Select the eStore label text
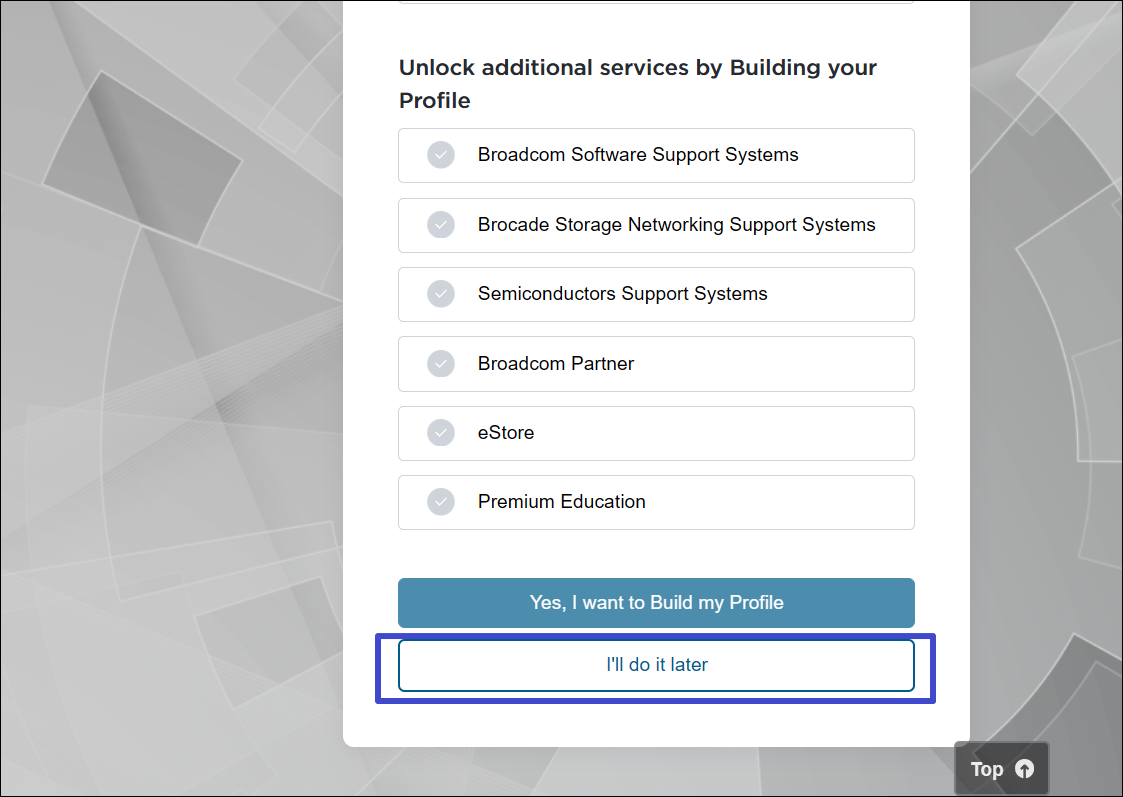Viewport: 1123px width, 797px height. [506, 433]
